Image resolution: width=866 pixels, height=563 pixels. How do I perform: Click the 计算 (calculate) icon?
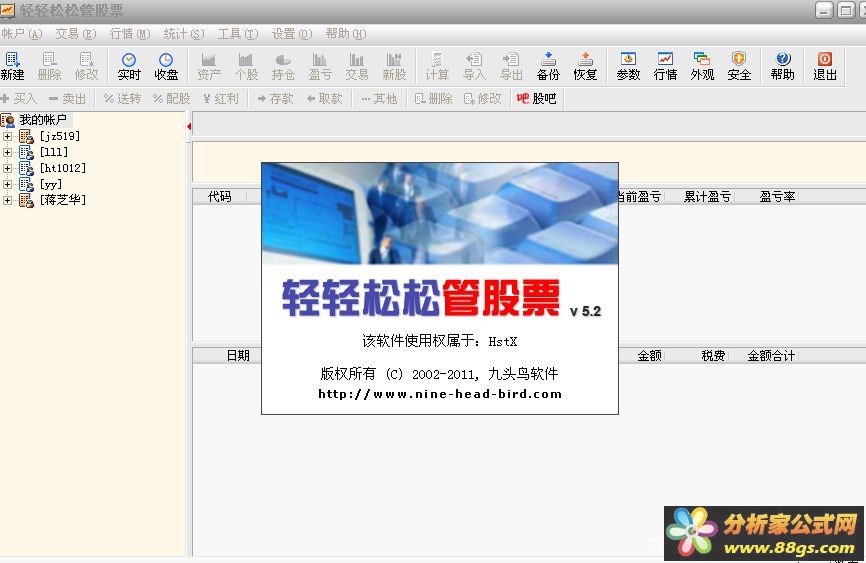tap(437, 66)
